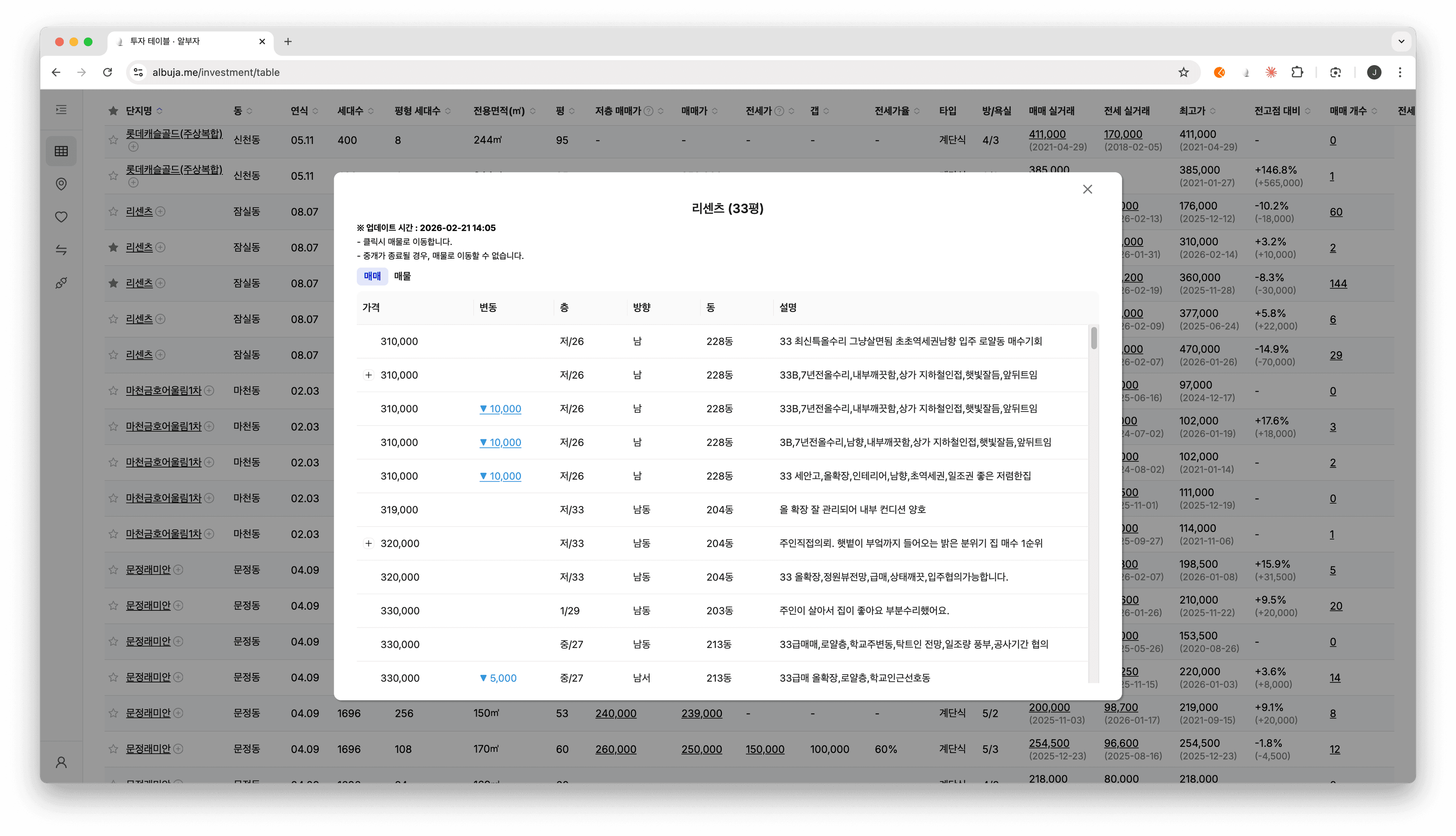The width and height of the screenshot is (1456, 836).
Task: Click the user profile icon in sidebar
Action: 61,762
